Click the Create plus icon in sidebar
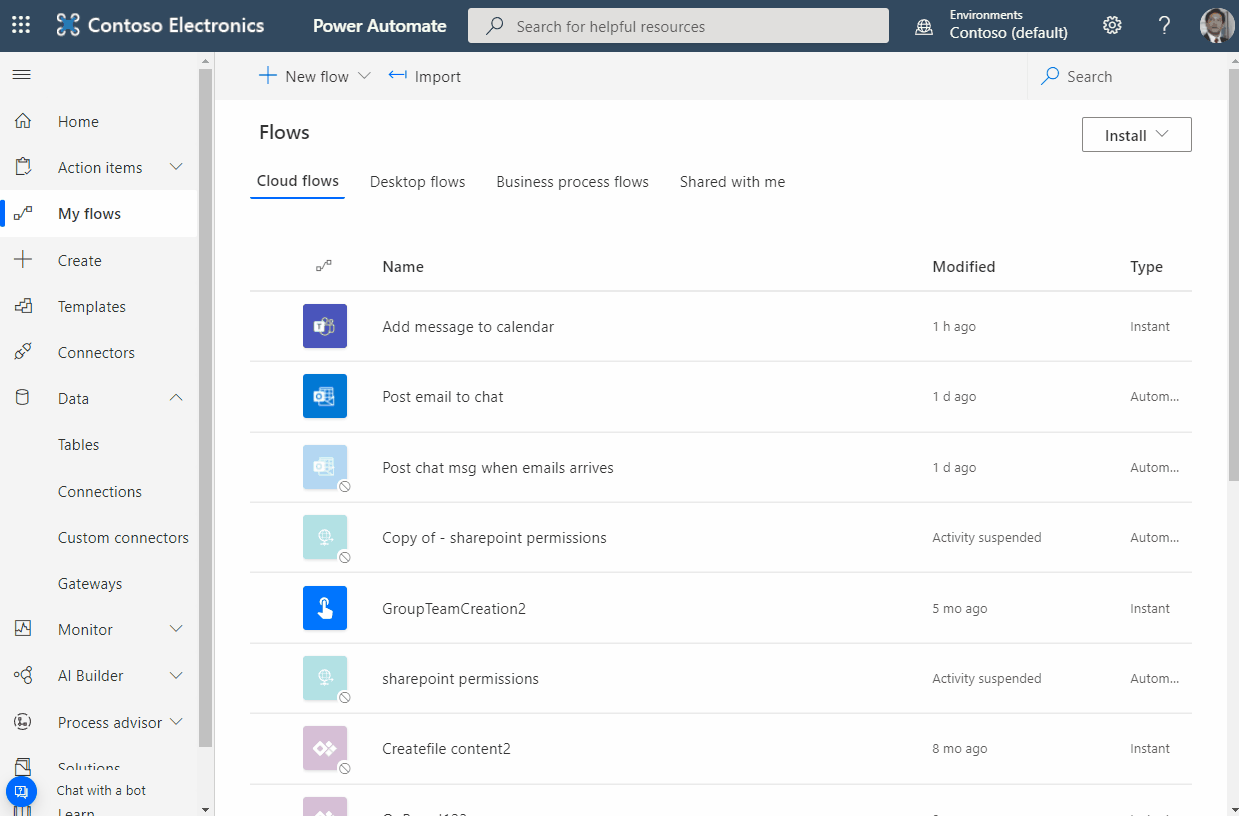Viewport: 1239px width, 816px height. pyautogui.click(x=23, y=260)
